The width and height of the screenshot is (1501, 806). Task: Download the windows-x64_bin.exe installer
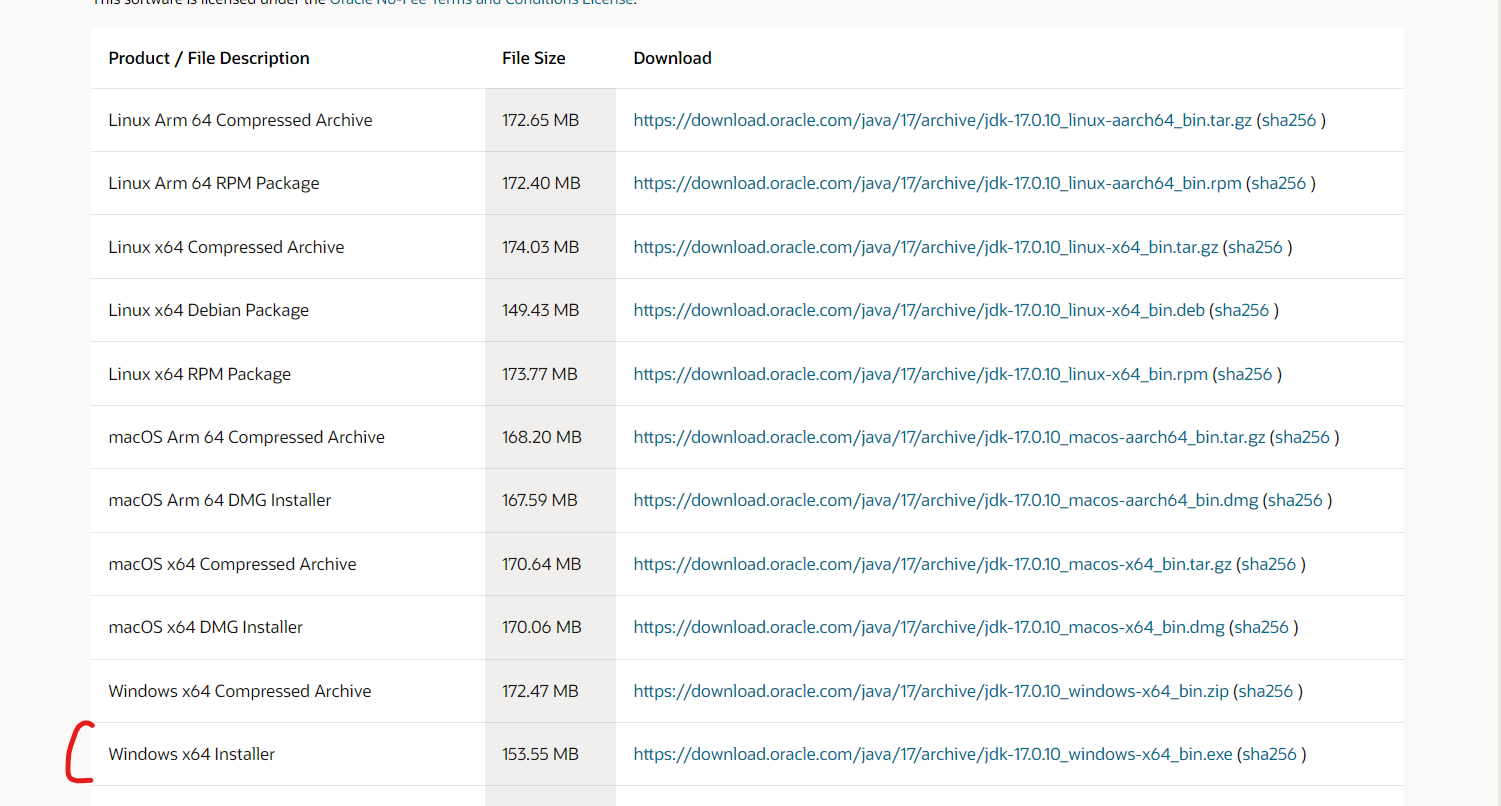click(933, 754)
